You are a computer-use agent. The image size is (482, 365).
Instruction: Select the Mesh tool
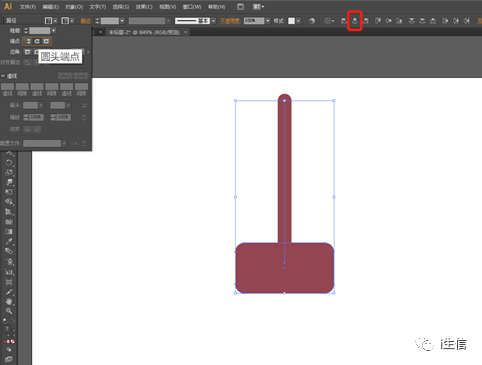pyautogui.click(x=9, y=222)
